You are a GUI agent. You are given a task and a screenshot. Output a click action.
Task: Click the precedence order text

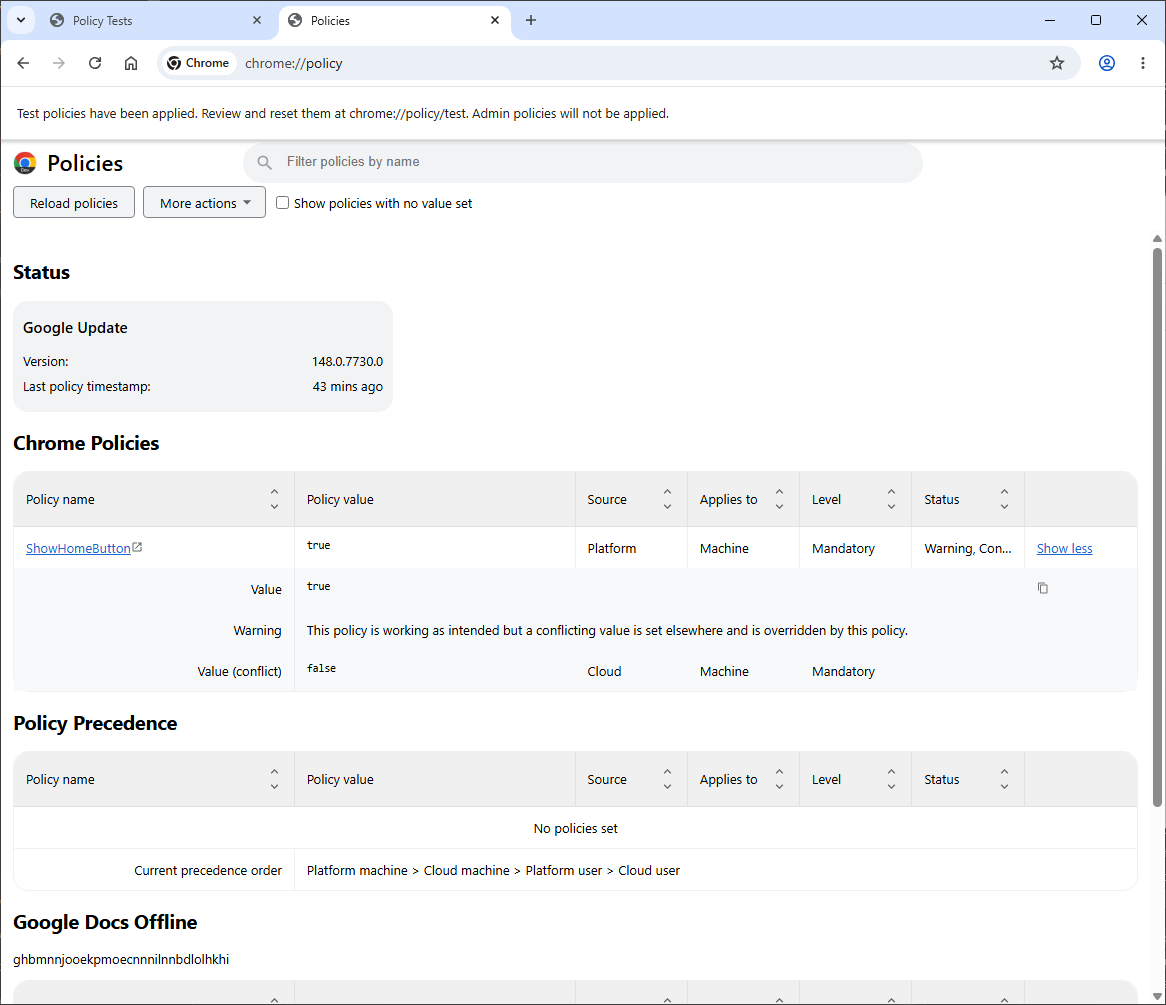(x=493, y=870)
